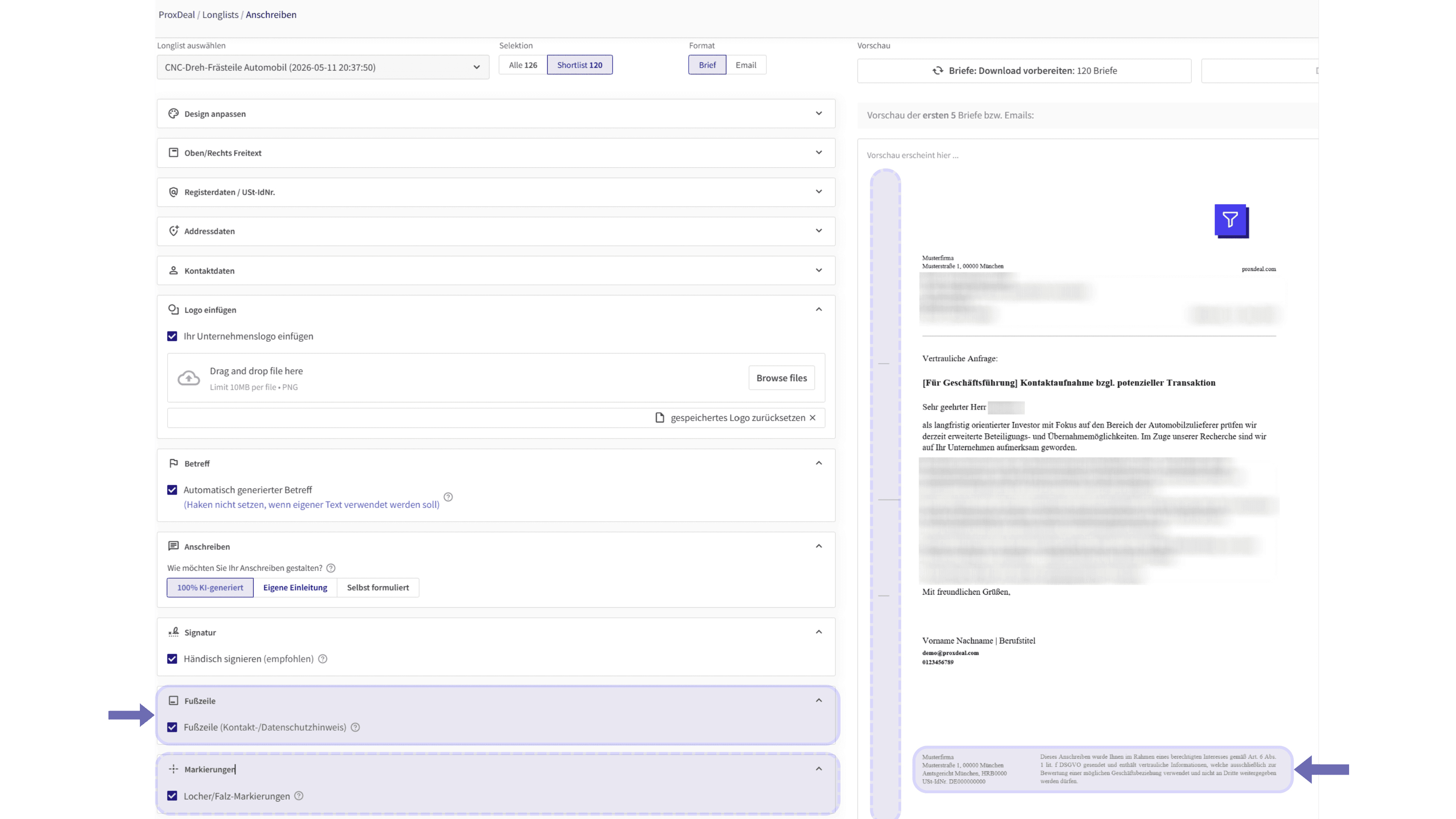Click the Kontaktdaten person icon

pyautogui.click(x=174, y=270)
